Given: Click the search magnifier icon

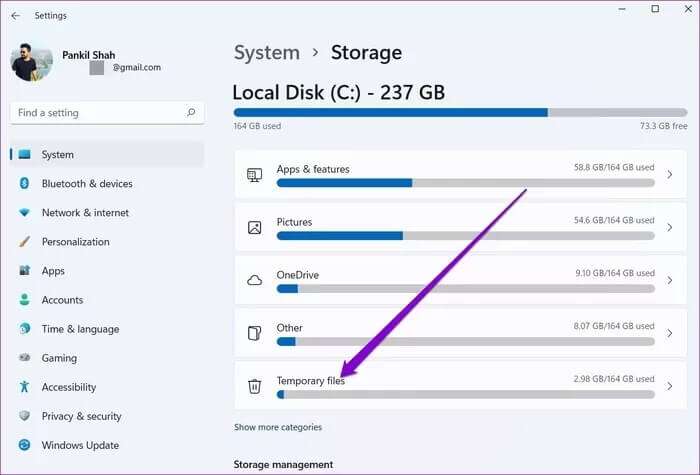Looking at the screenshot, I should pos(191,112).
